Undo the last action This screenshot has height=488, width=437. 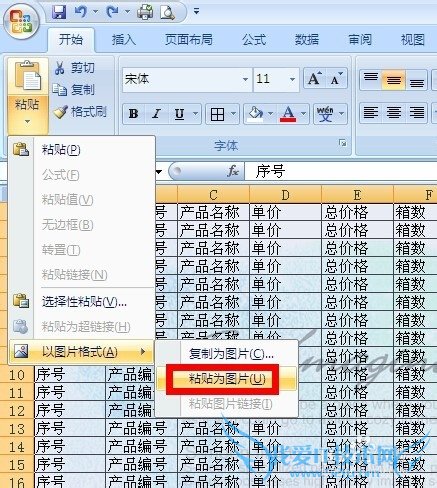click(80, 12)
